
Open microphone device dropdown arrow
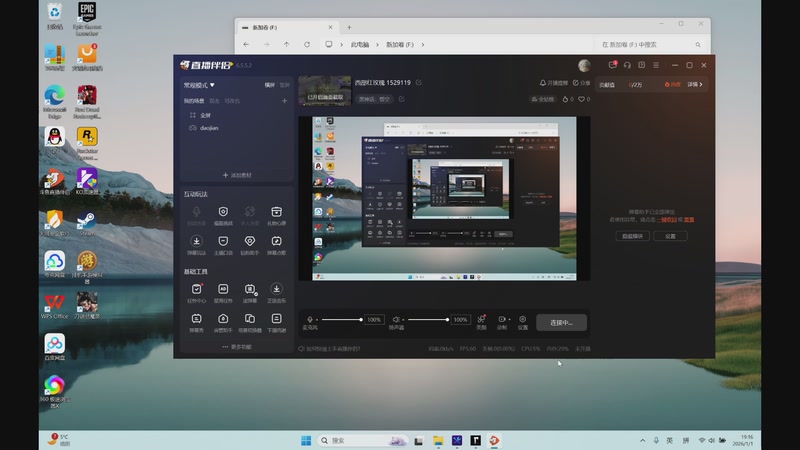(317, 320)
